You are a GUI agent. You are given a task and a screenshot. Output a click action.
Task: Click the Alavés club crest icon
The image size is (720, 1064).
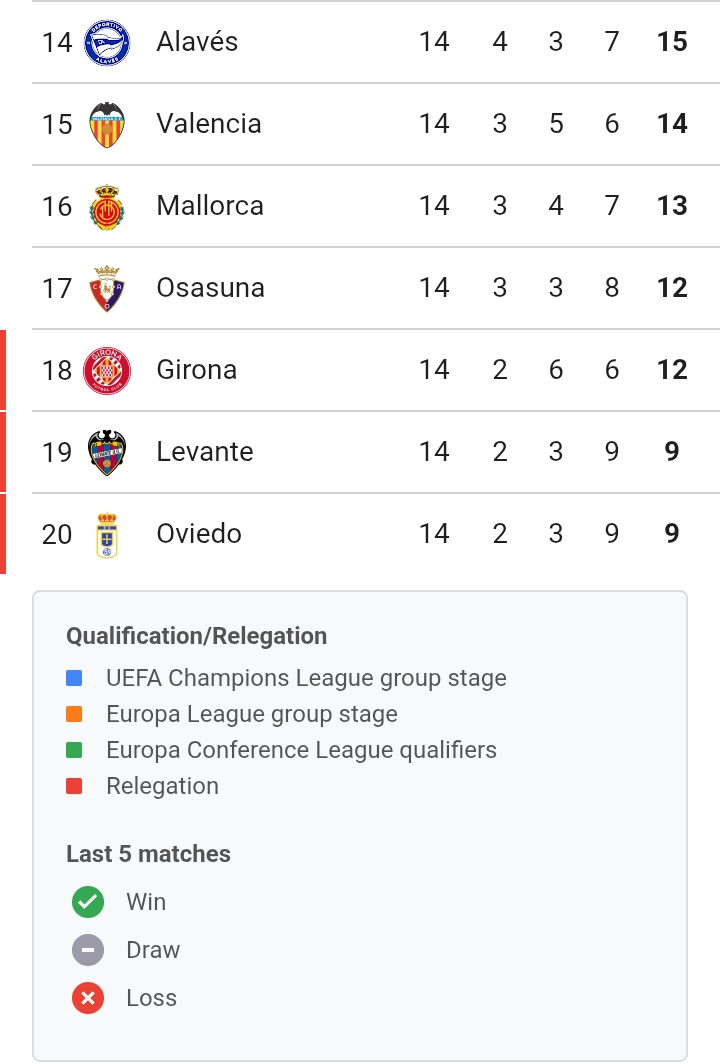point(106,42)
